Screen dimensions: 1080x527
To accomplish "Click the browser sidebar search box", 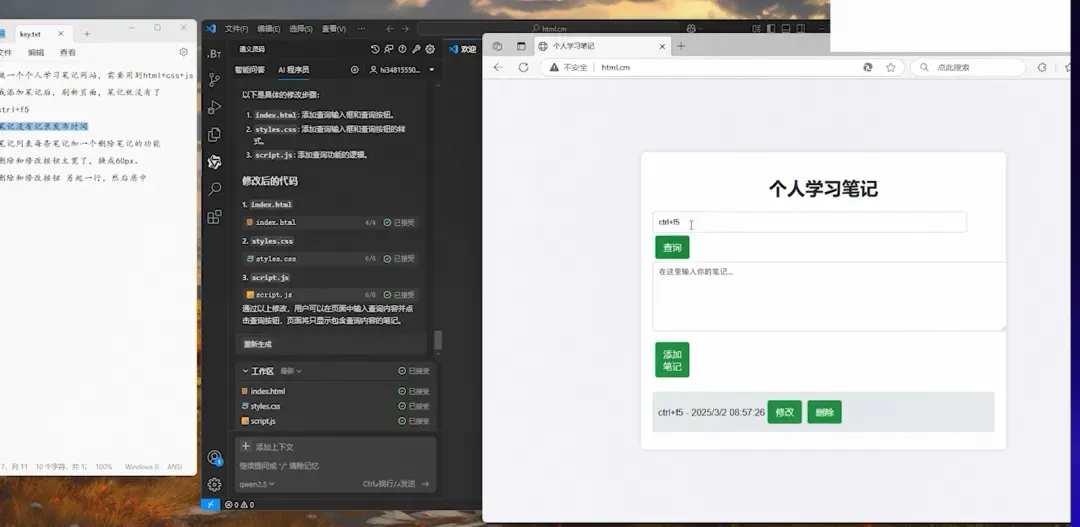I will (x=968, y=68).
